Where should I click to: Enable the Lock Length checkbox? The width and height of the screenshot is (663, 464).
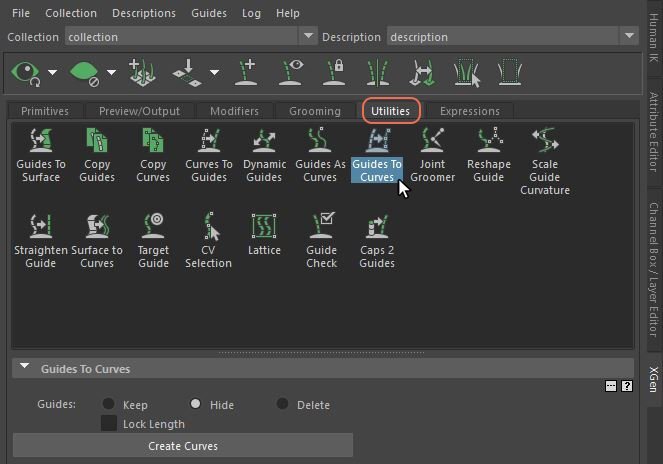[109, 424]
